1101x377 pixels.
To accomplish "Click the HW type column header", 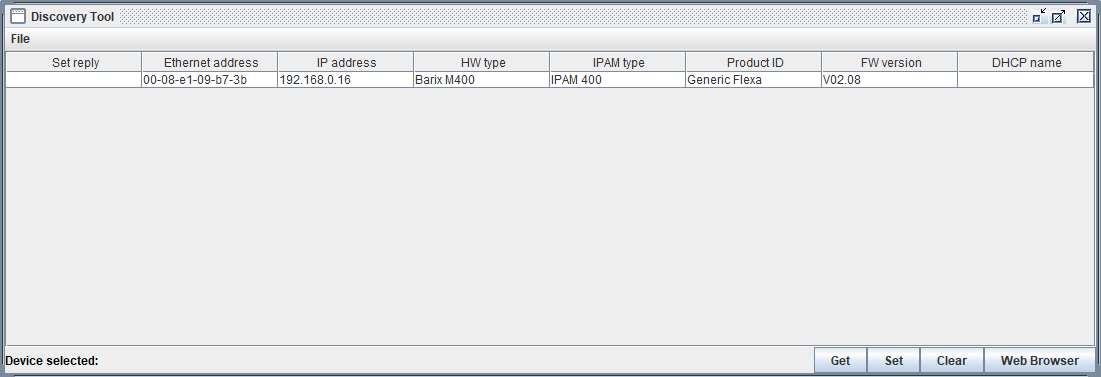I will (x=482, y=62).
